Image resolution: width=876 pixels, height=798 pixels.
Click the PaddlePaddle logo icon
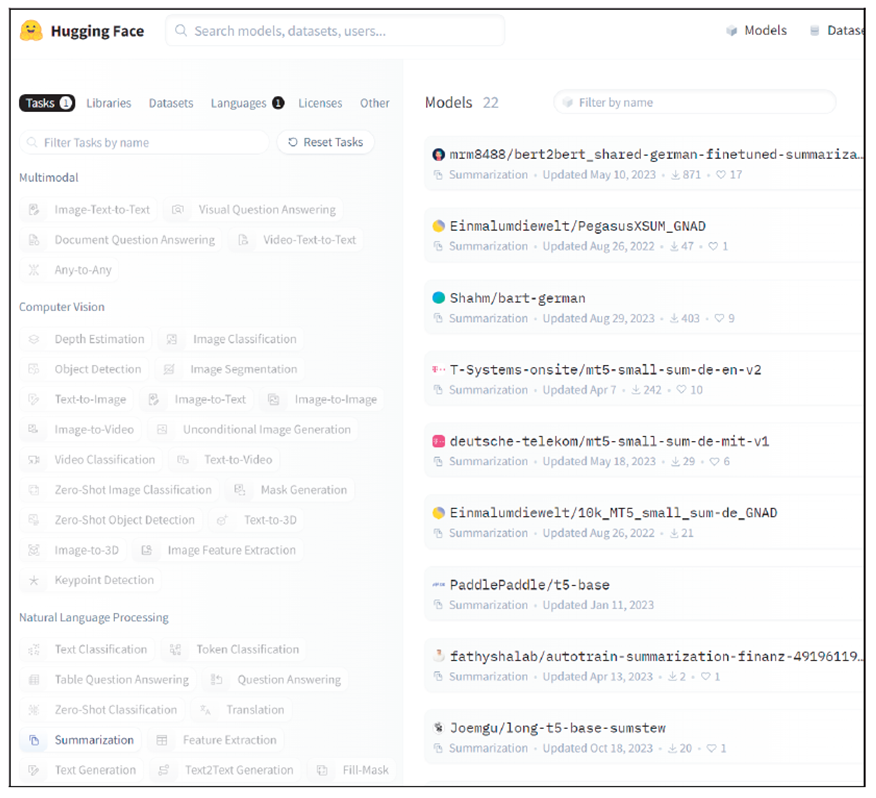click(x=439, y=585)
